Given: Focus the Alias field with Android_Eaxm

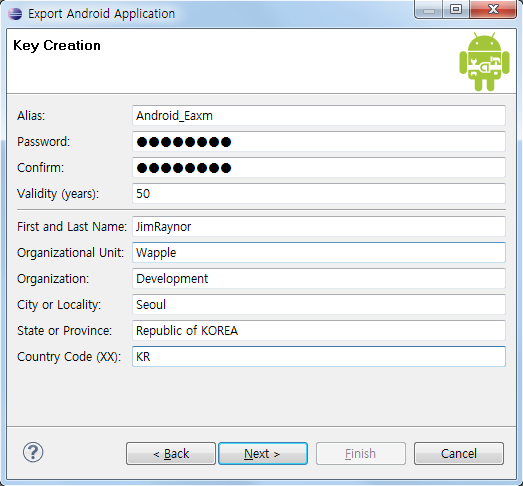Looking at the screenshot, I should click(x=319, y=116).
